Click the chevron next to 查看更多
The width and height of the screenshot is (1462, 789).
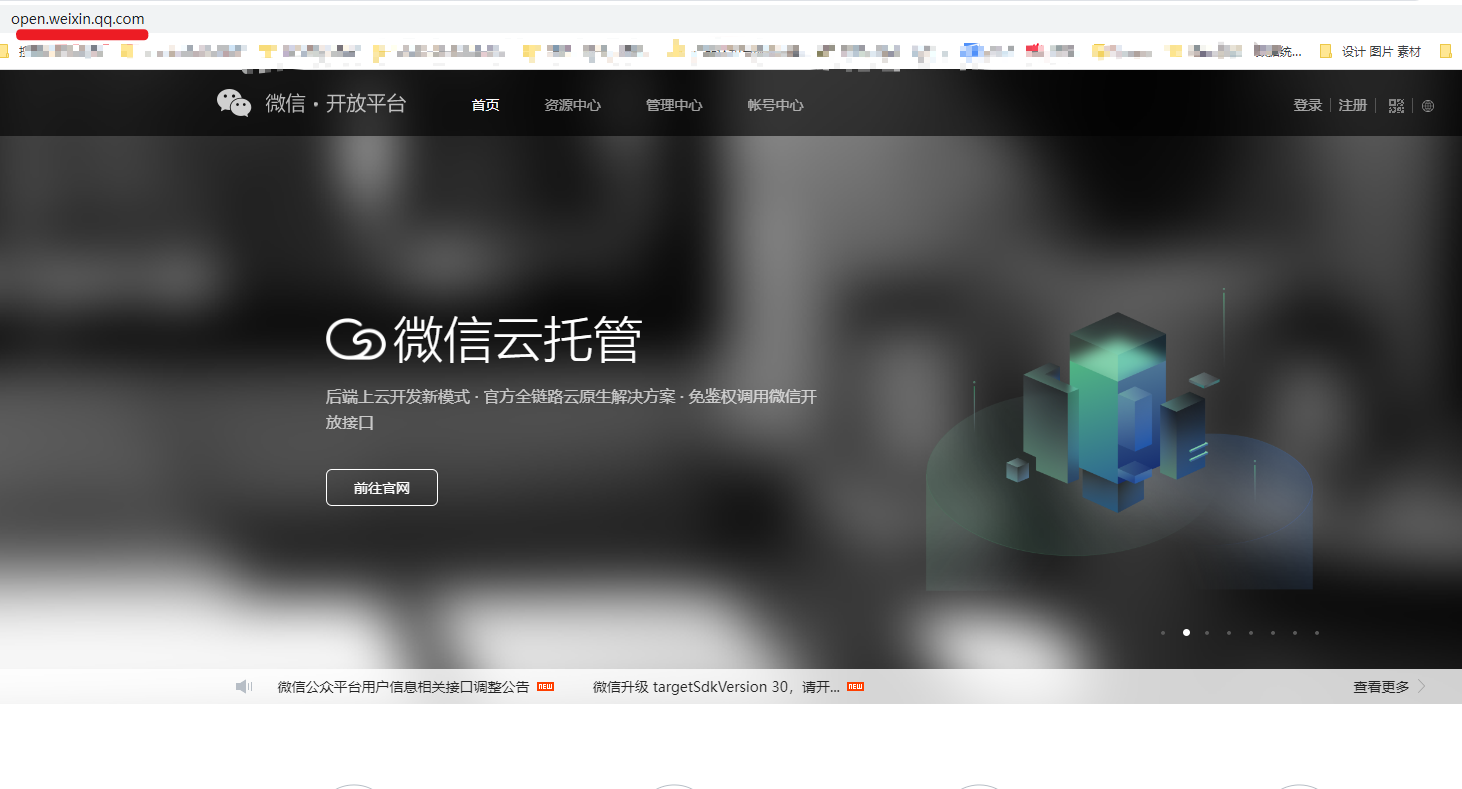tap(1422, 687)
